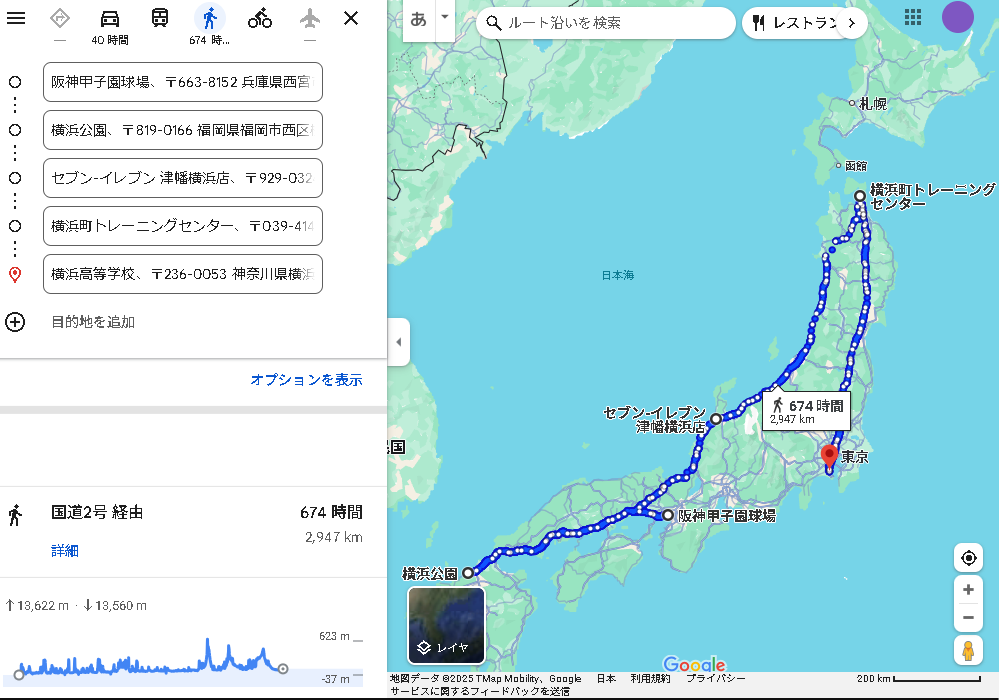This screenshot has width=999, height=700.
Task: Click the 横浜町トレーニングセンター waypoint field
Action: click(183, 226)
